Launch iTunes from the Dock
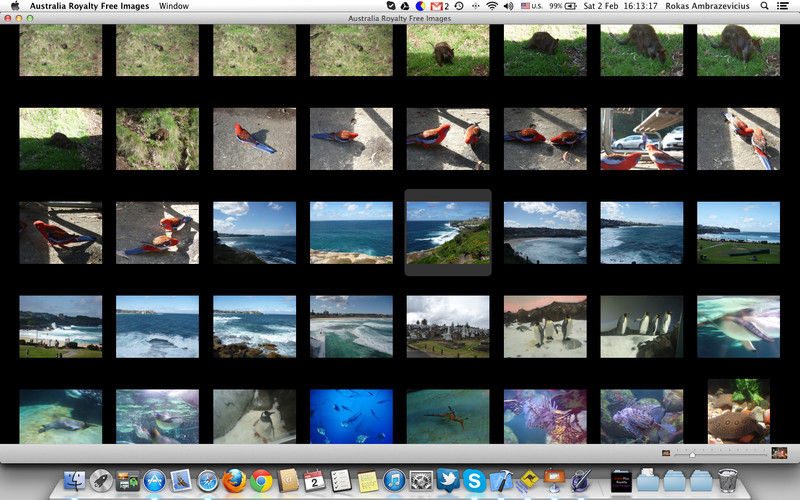This screenshot has width=800, height=500. click(x=394, y=481)
